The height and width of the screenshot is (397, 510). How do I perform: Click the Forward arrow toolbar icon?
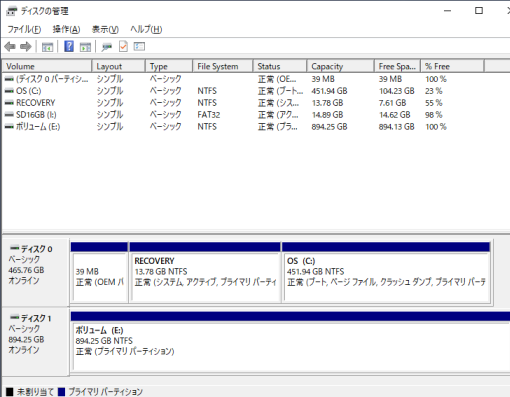26,47
